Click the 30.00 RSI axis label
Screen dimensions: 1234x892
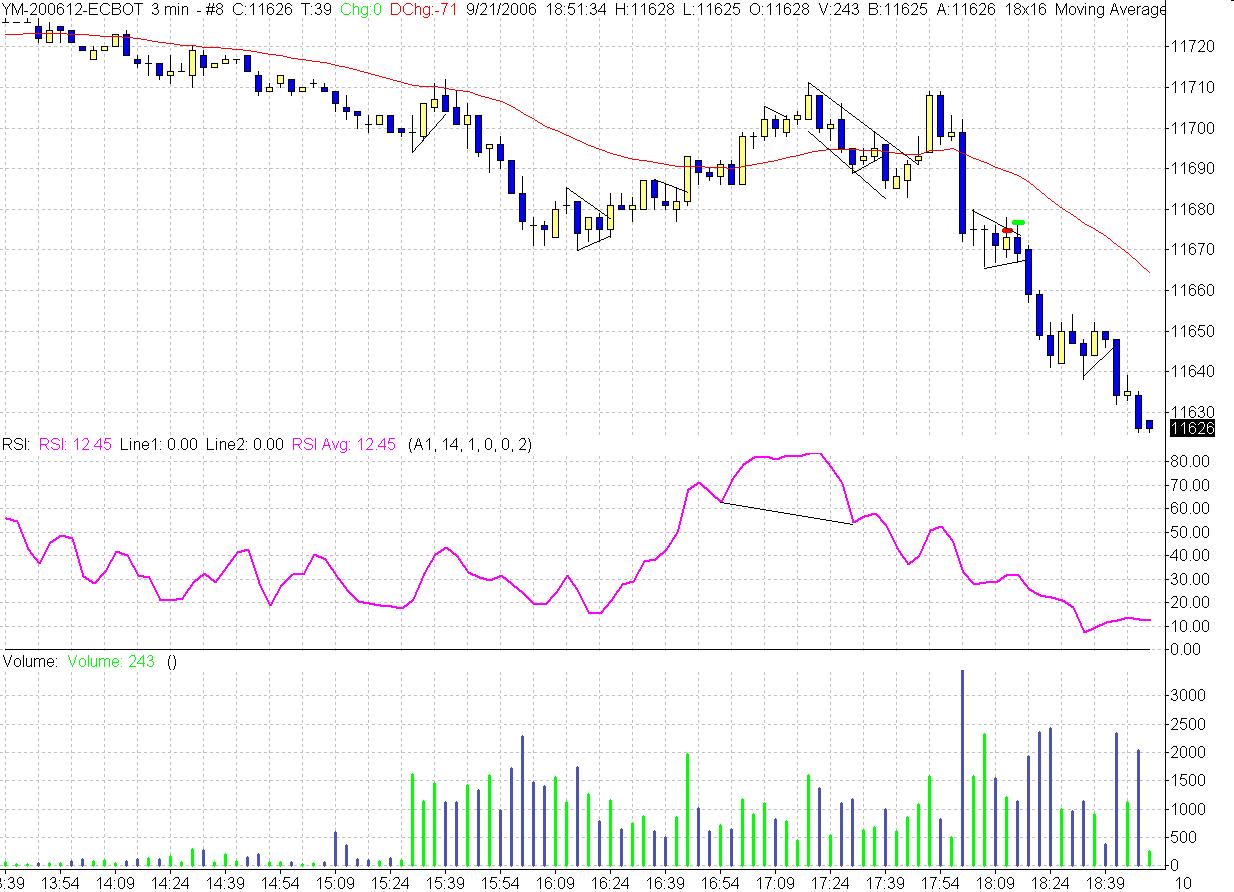pos(1190,579)
